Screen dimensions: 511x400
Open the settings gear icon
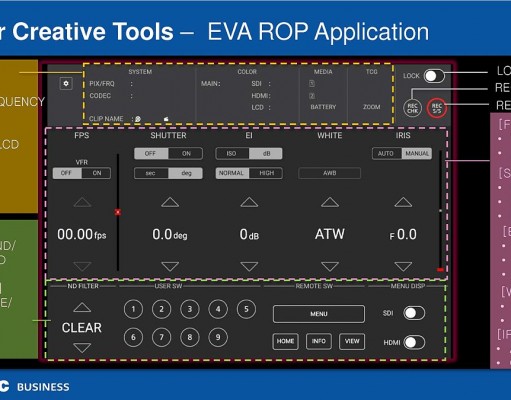click(66, 83)
